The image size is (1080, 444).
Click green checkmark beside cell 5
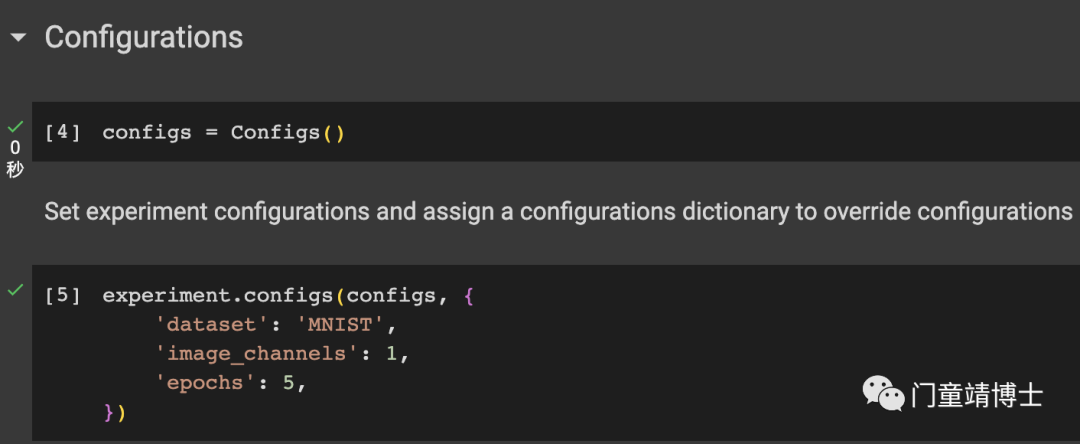(x=15, y=290)
